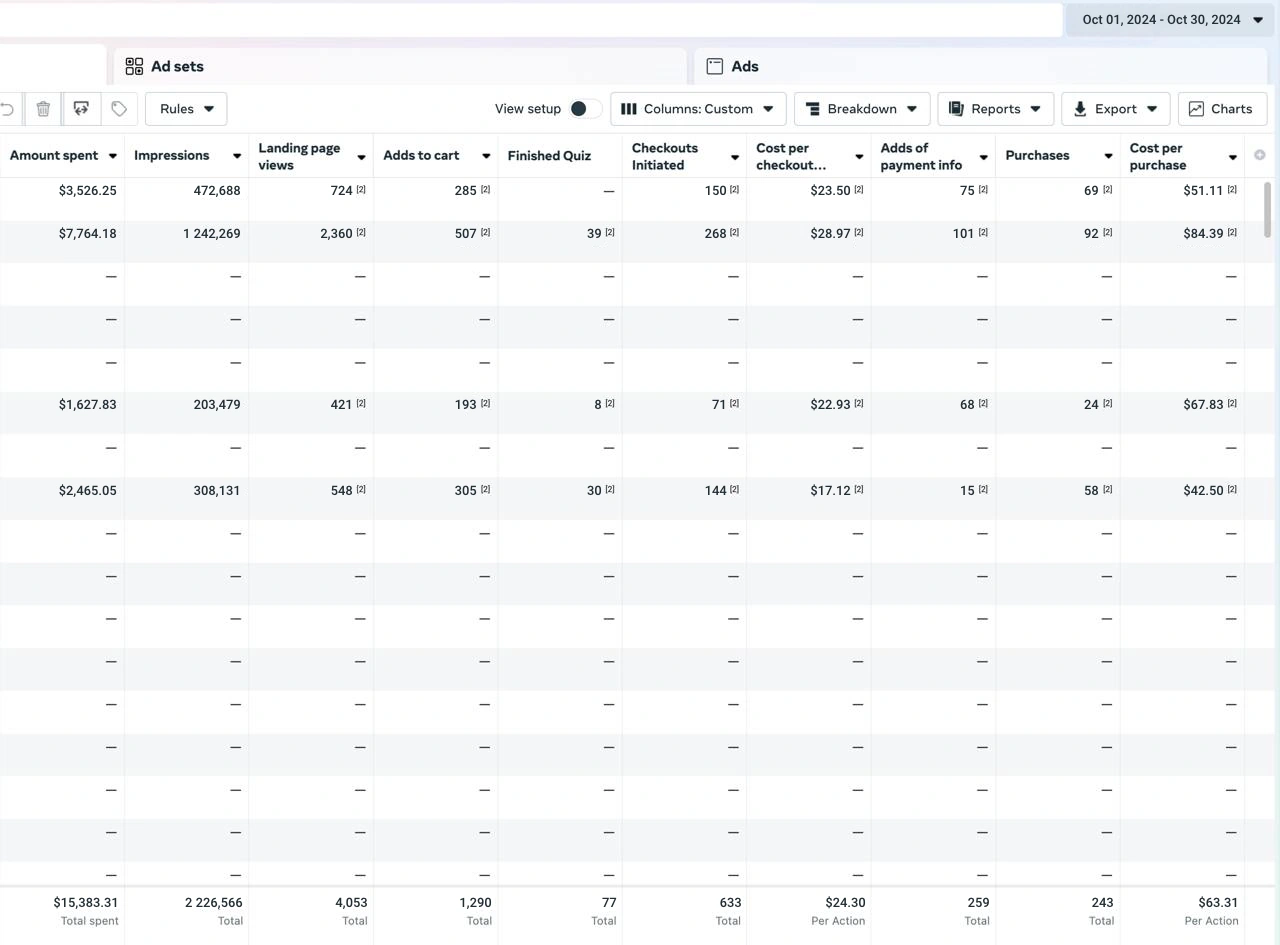Open the Rules dropdown
The image size is (1280, 945).
tap(186, 109)
